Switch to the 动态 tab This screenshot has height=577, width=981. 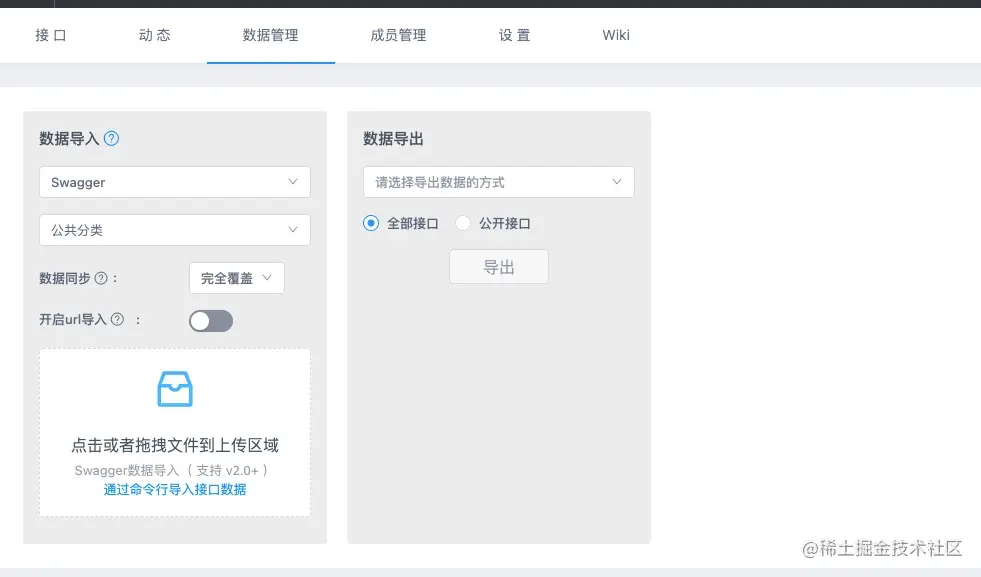[155, 35]
